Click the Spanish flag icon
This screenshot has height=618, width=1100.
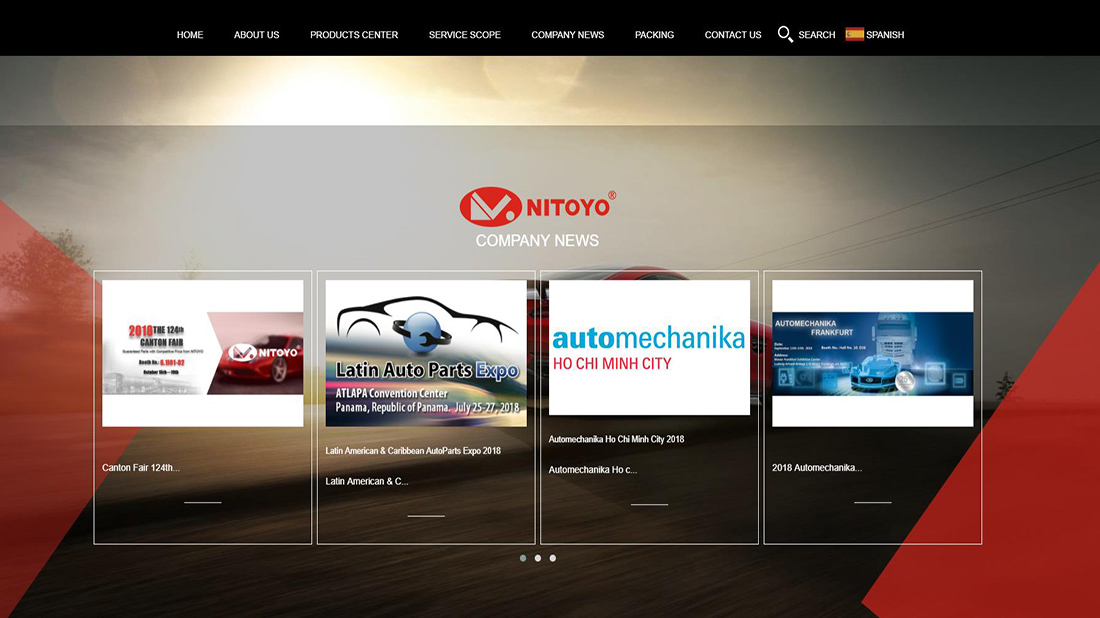pos(854,34)
